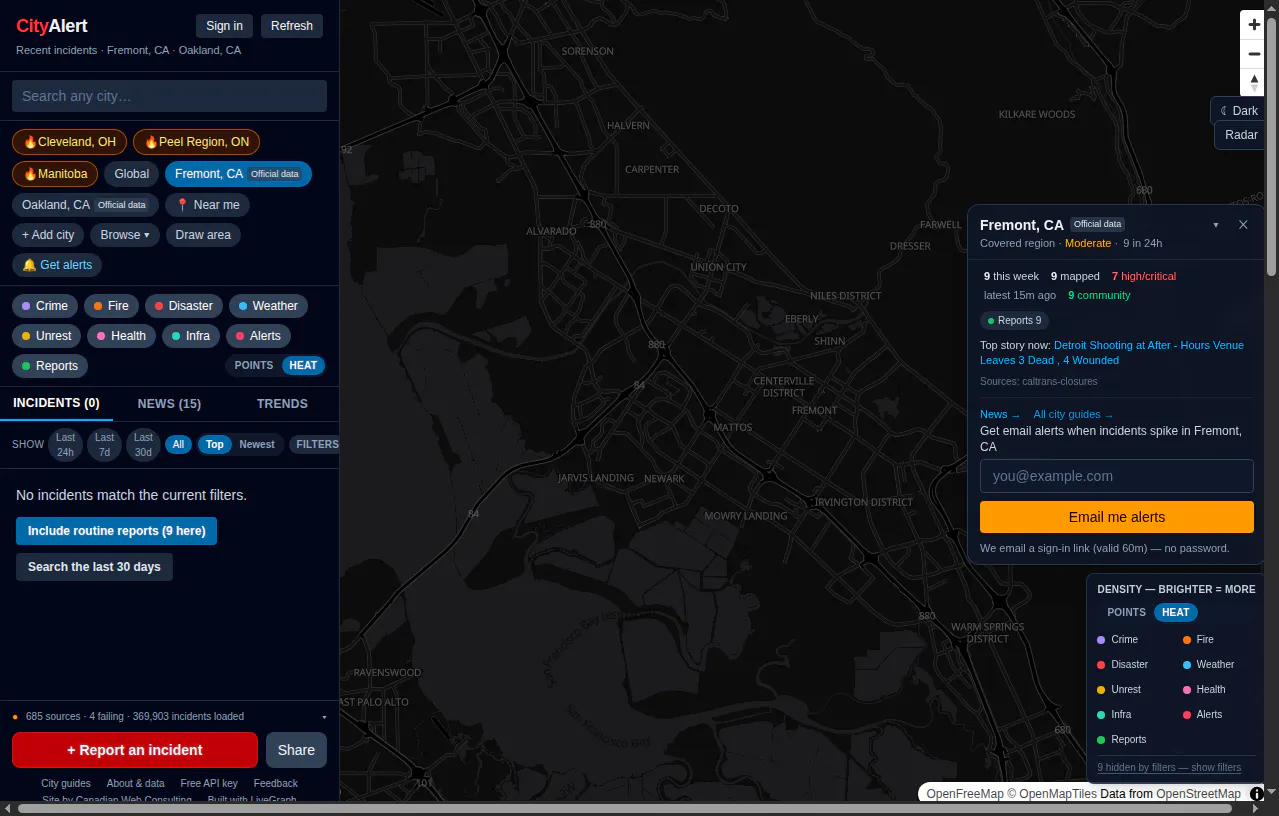Image resolution: width=1279 pixels, height=816 pixels.
Task: Open the Free API key footer link
Action: click(209, 784)
